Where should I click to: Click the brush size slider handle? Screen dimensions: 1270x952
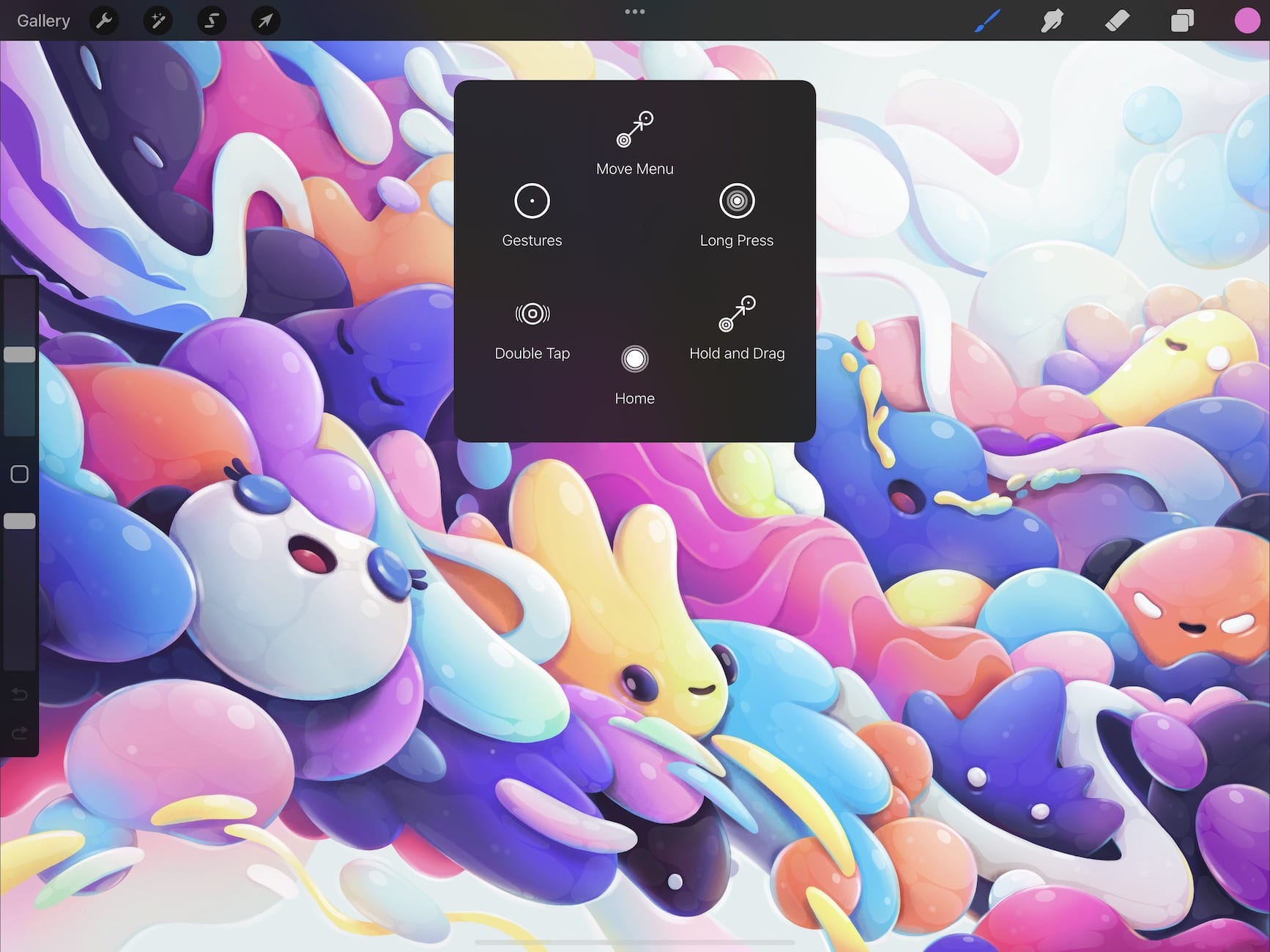[20, 354]
